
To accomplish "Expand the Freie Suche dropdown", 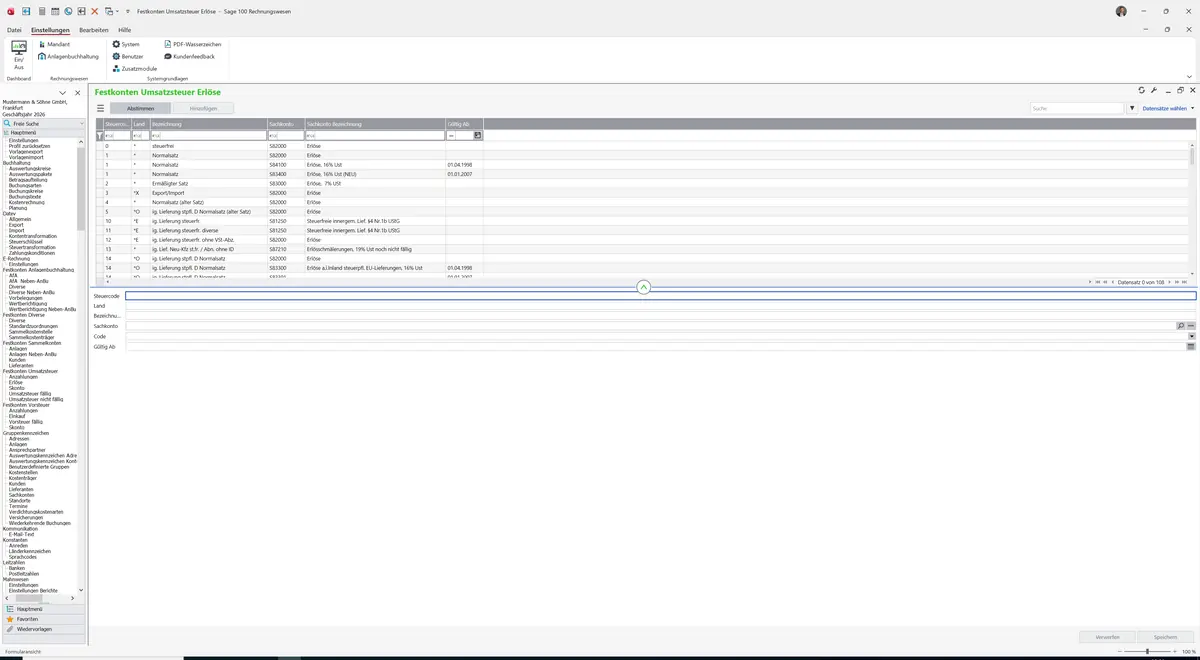I will click(82, 124).
